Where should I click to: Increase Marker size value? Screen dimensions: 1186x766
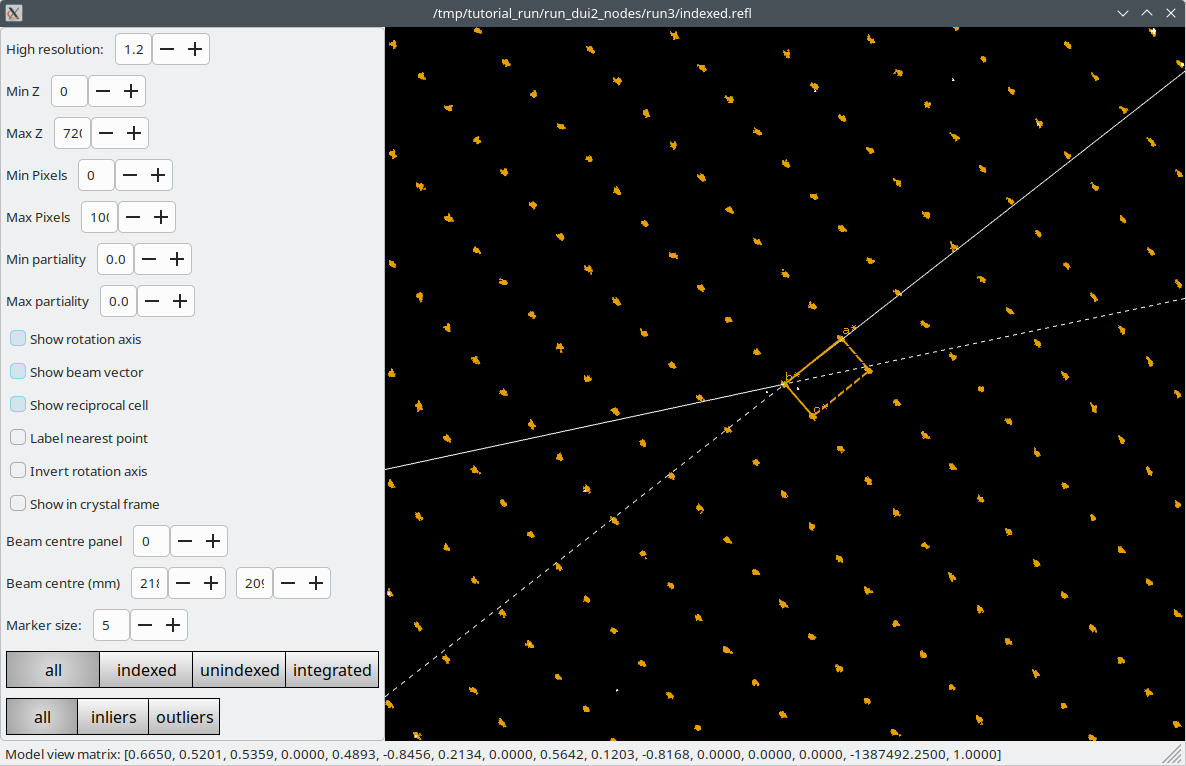pyautogui.click(x=173, y=625)
